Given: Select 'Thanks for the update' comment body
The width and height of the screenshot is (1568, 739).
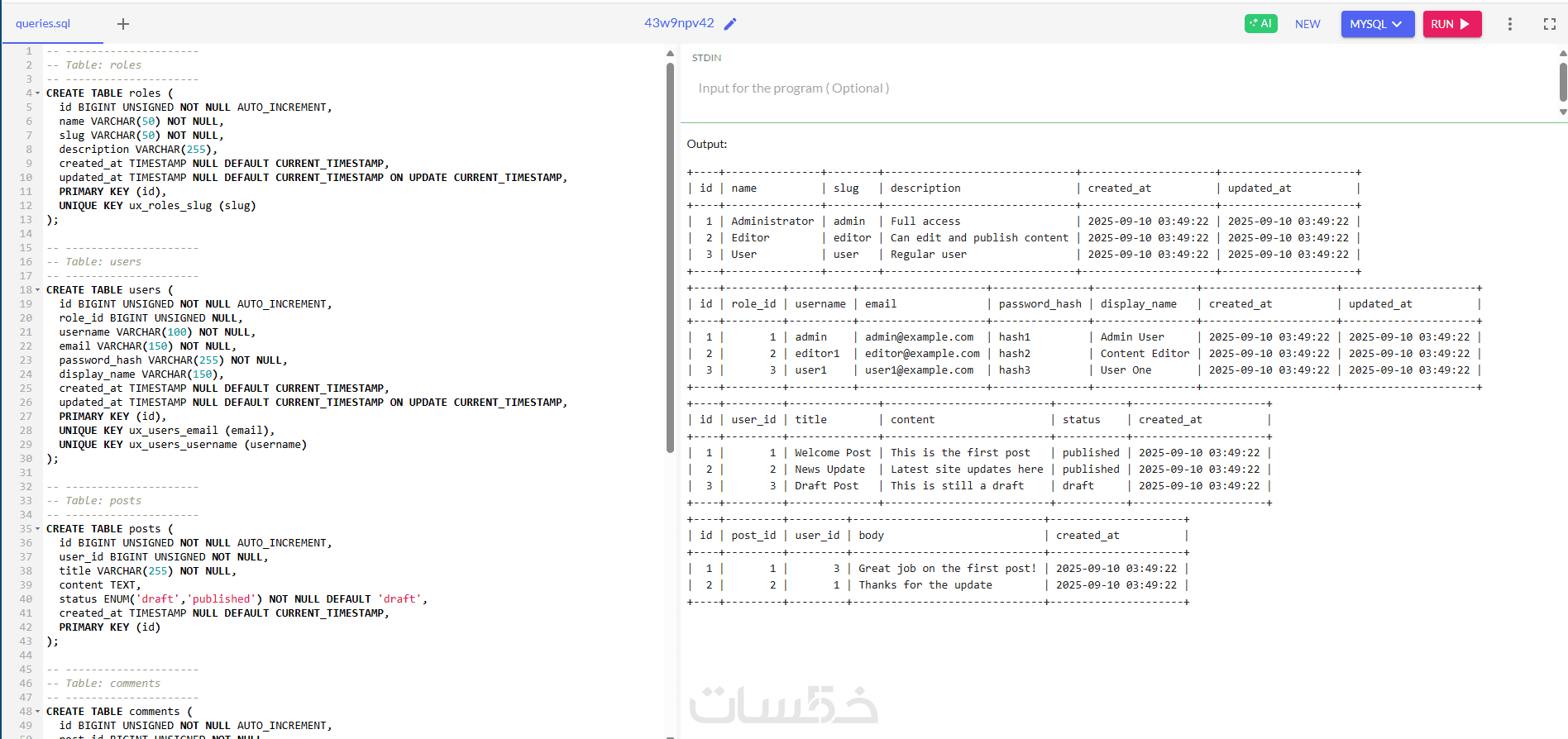Looking at the screenshot, I should (x=925, y=585).
